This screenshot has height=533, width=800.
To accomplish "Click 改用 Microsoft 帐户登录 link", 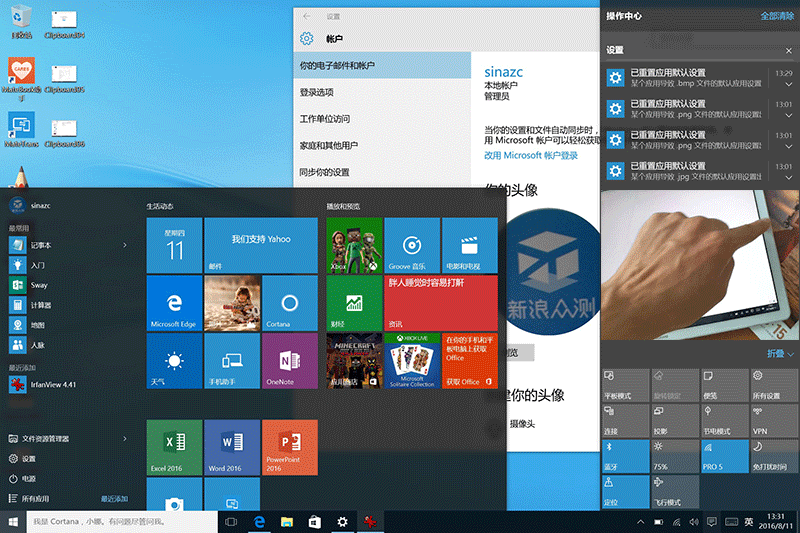I will click(531, 156).
